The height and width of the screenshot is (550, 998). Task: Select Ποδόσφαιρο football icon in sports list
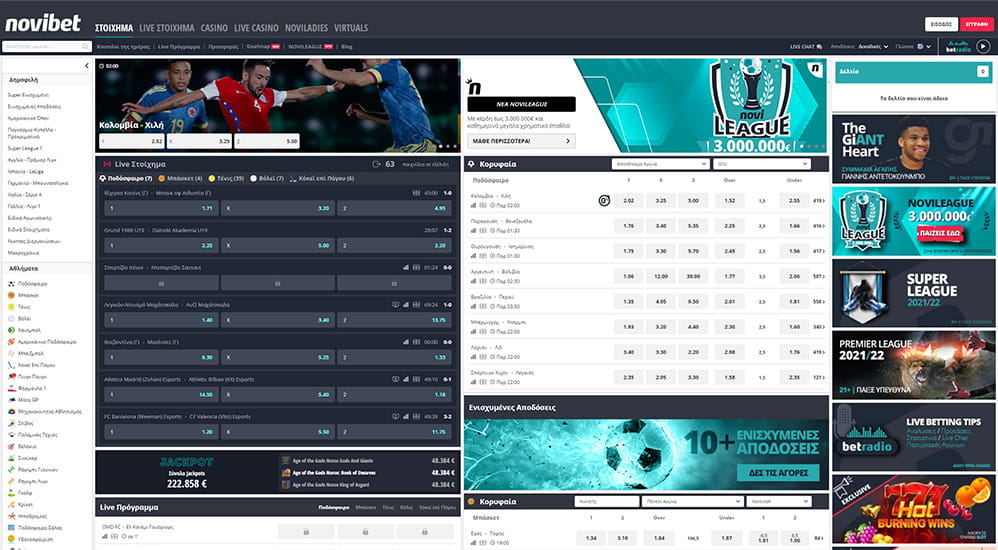coord(11,283)
